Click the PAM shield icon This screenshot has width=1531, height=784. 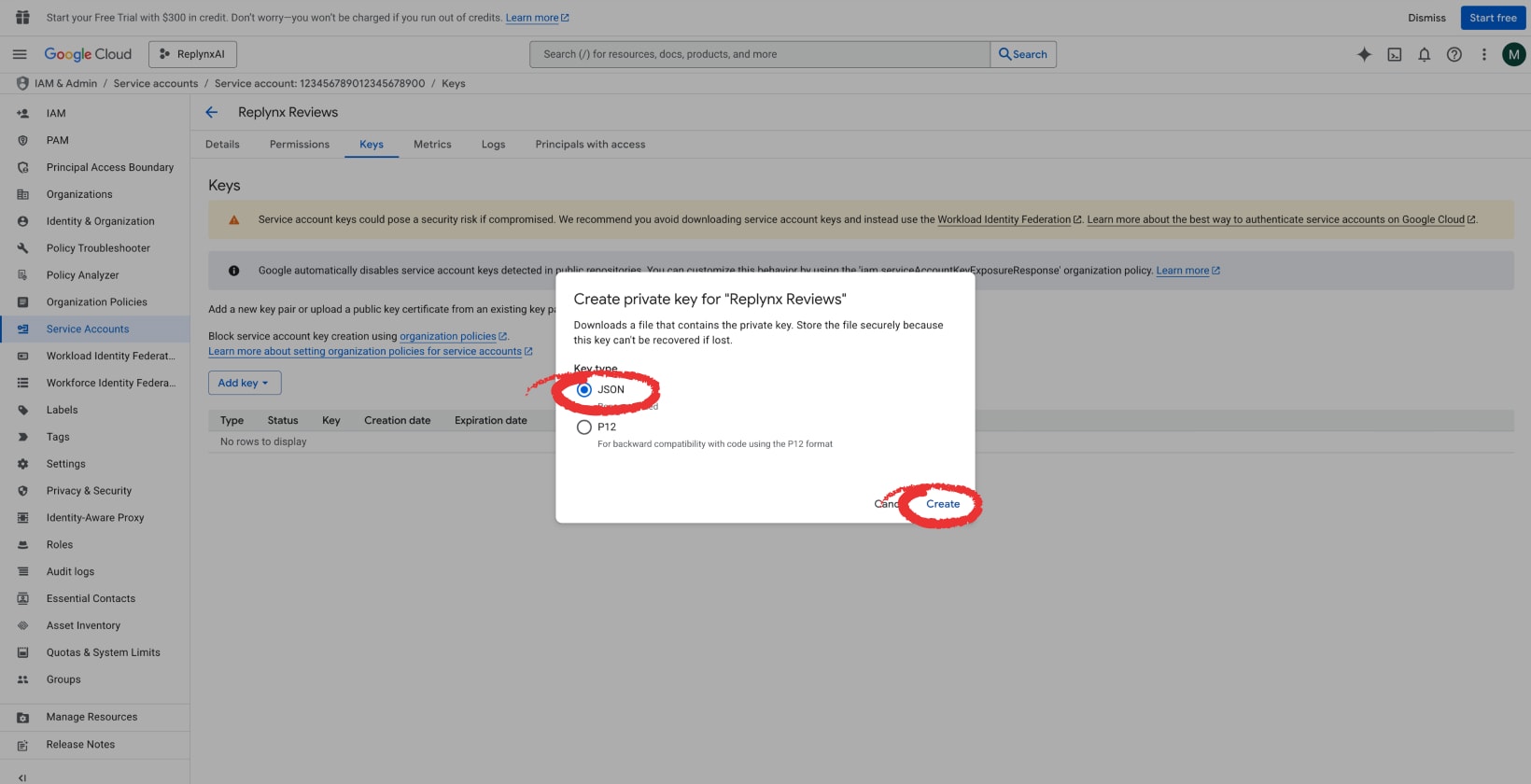coord(22,140)
